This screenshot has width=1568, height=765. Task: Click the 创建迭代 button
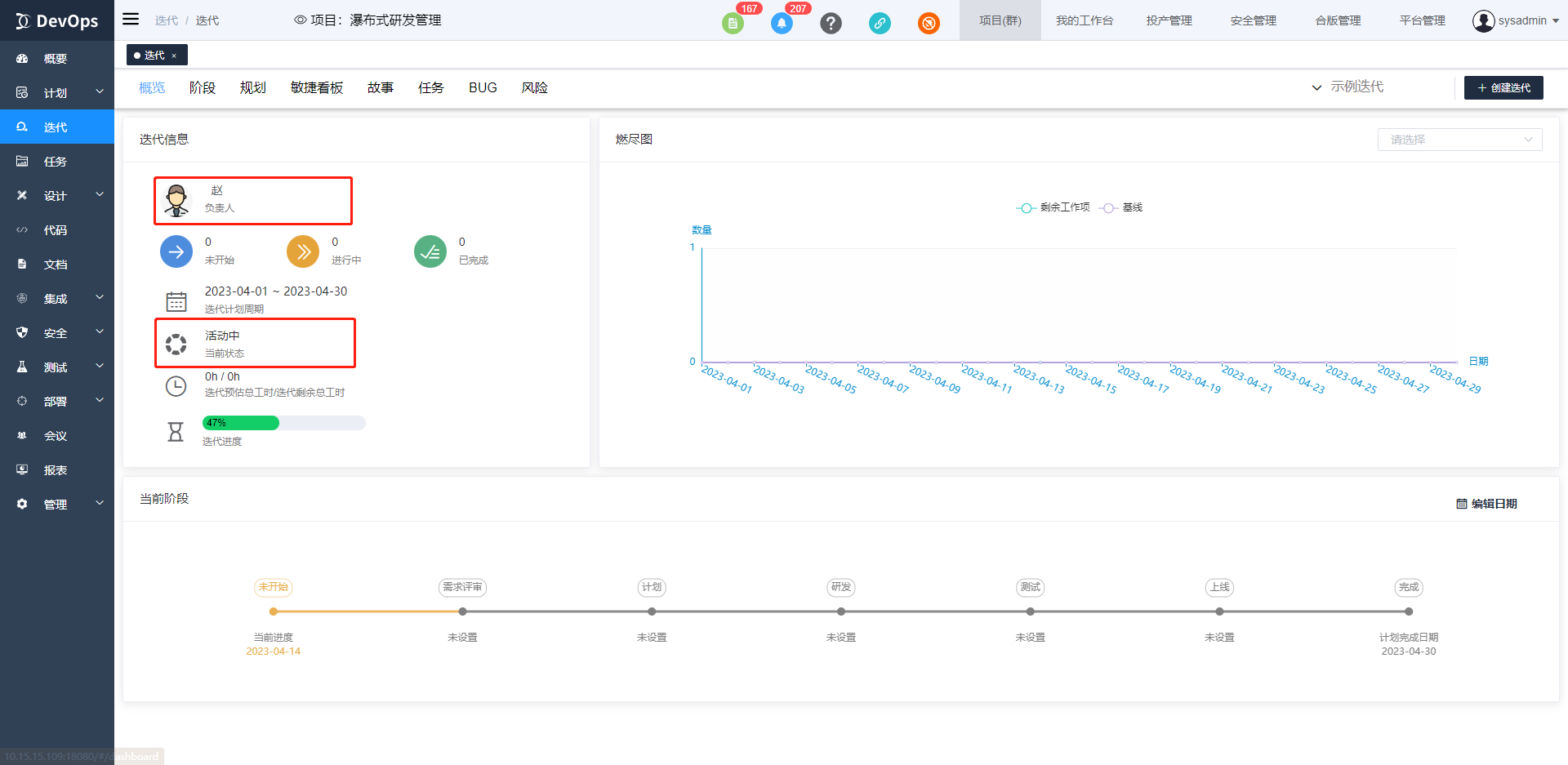click(x=1503, y=87)
